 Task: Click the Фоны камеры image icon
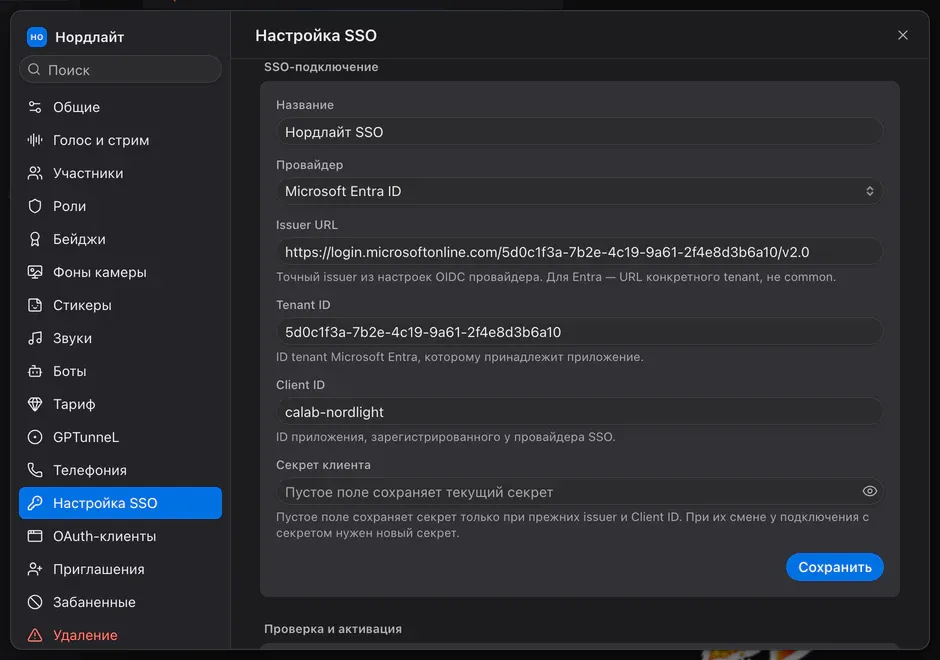tap(35, 272)
